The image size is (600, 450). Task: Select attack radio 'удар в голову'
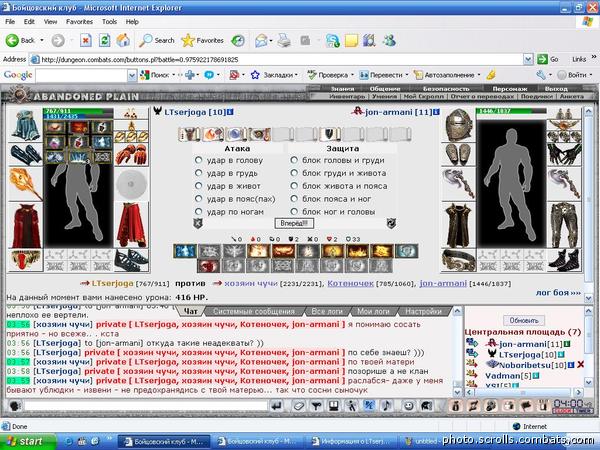[x=198, y=160]
